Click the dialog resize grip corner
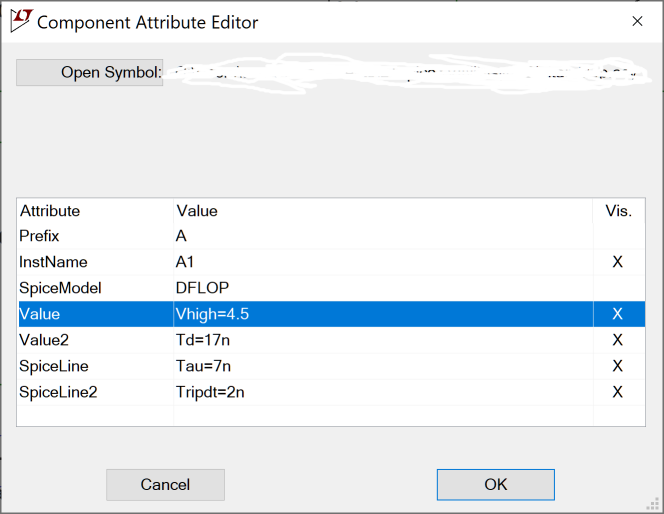This screenshot has height=514, width=664. click(x=653, y=504)
